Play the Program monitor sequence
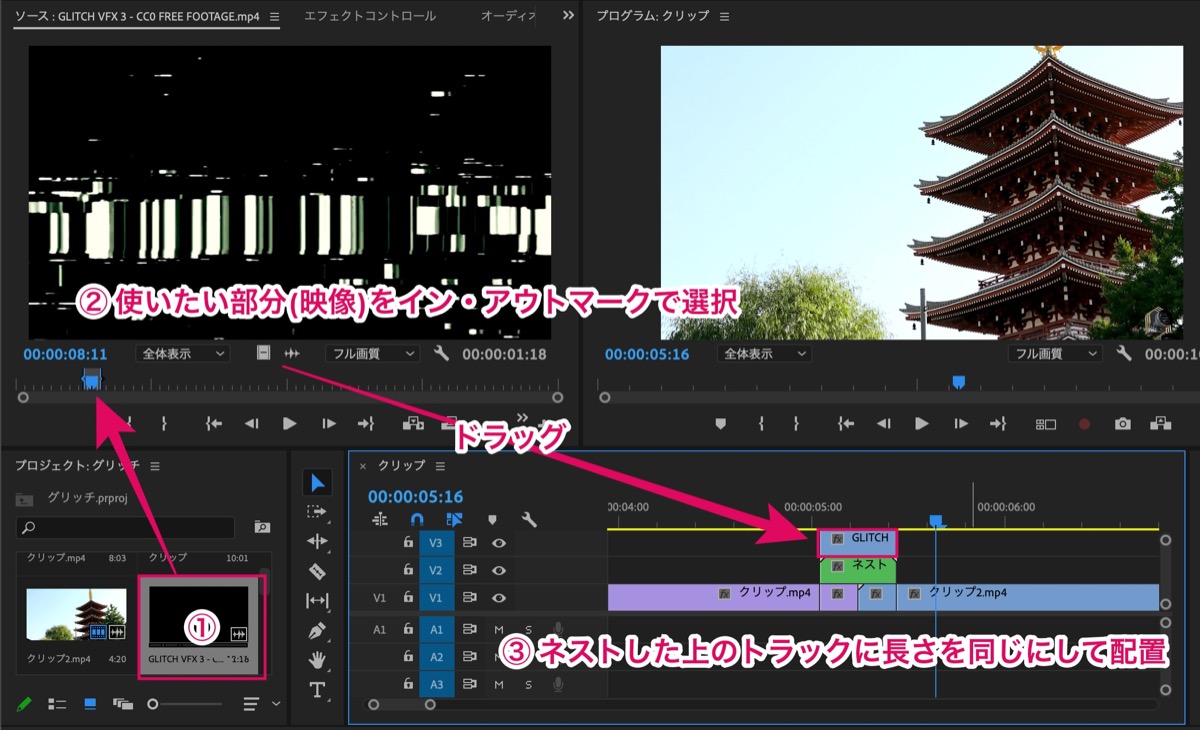Image resolution: width=1200 pixels, height=730 pixels. 922,424
